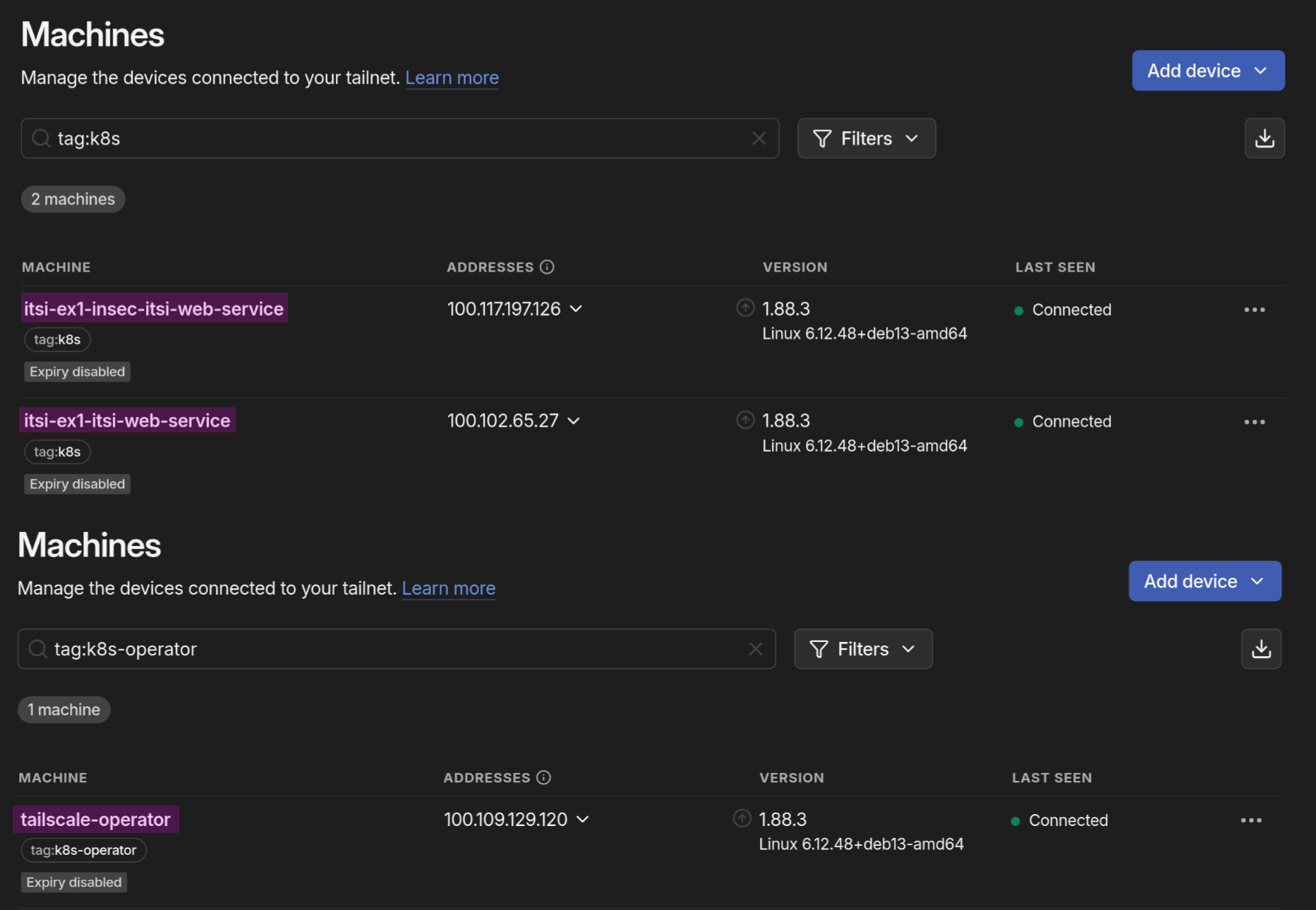Clear the tag:k8s search with the X icon
This screenshot has width=1316, height=910.
(759, 138)
